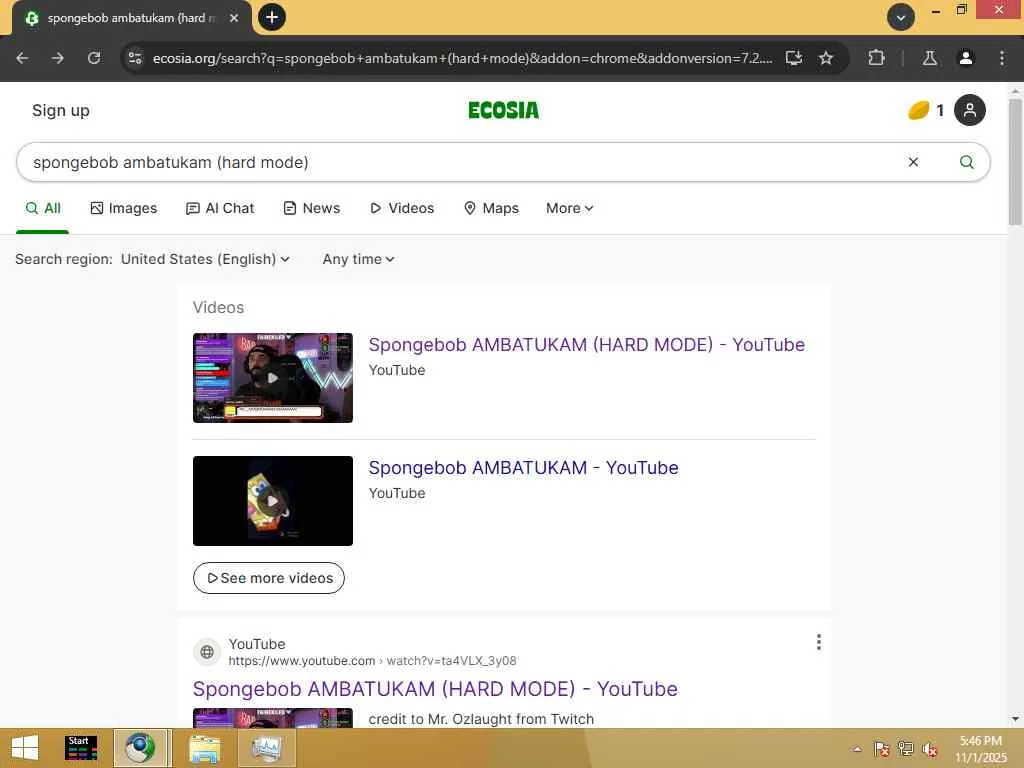Go back to the previous page
This screenshot has height=768, width=1024.
pyautogui.click(x=22, y=58)
